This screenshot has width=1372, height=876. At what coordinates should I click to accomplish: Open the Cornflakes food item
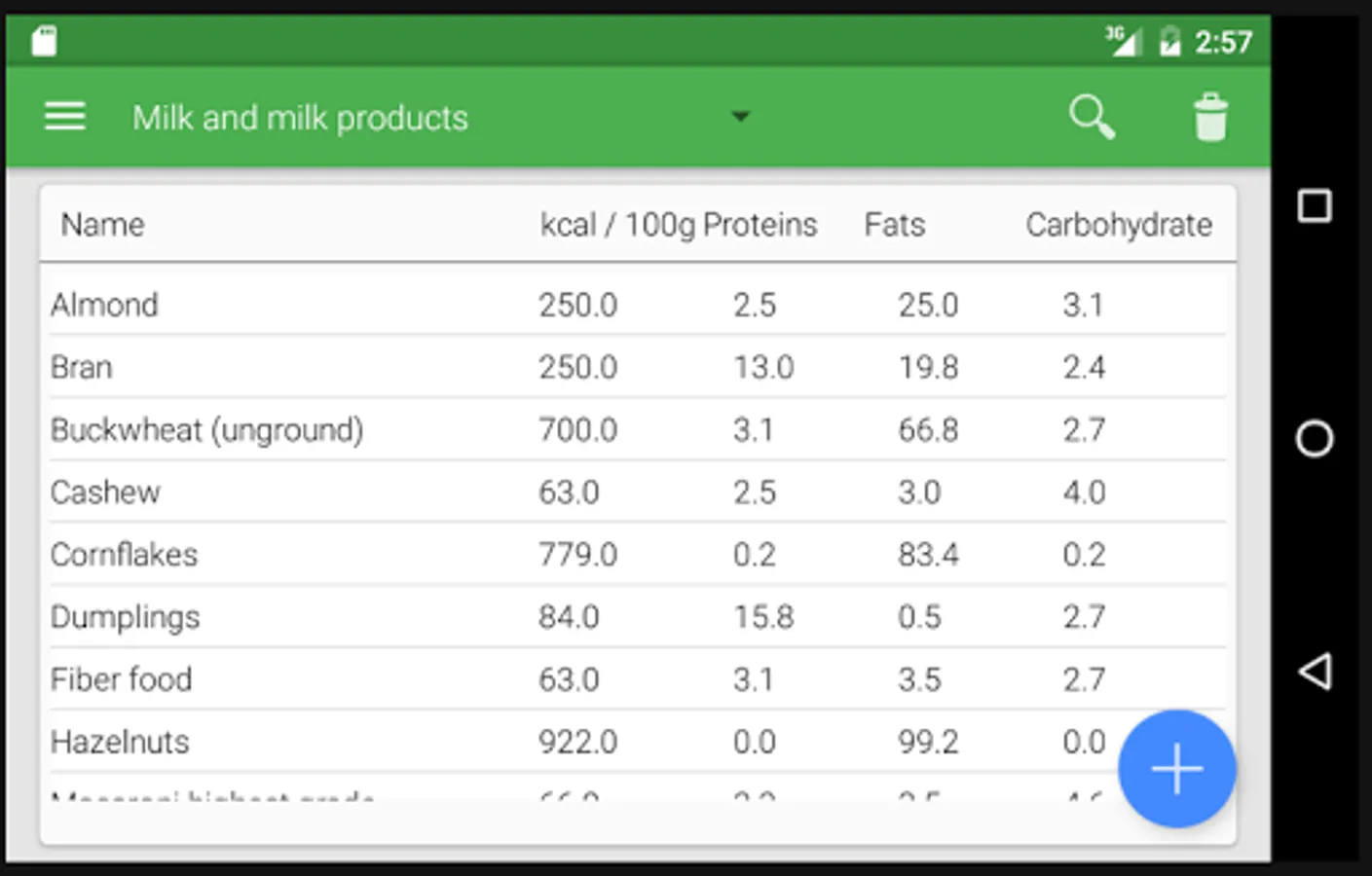(124, 555)
